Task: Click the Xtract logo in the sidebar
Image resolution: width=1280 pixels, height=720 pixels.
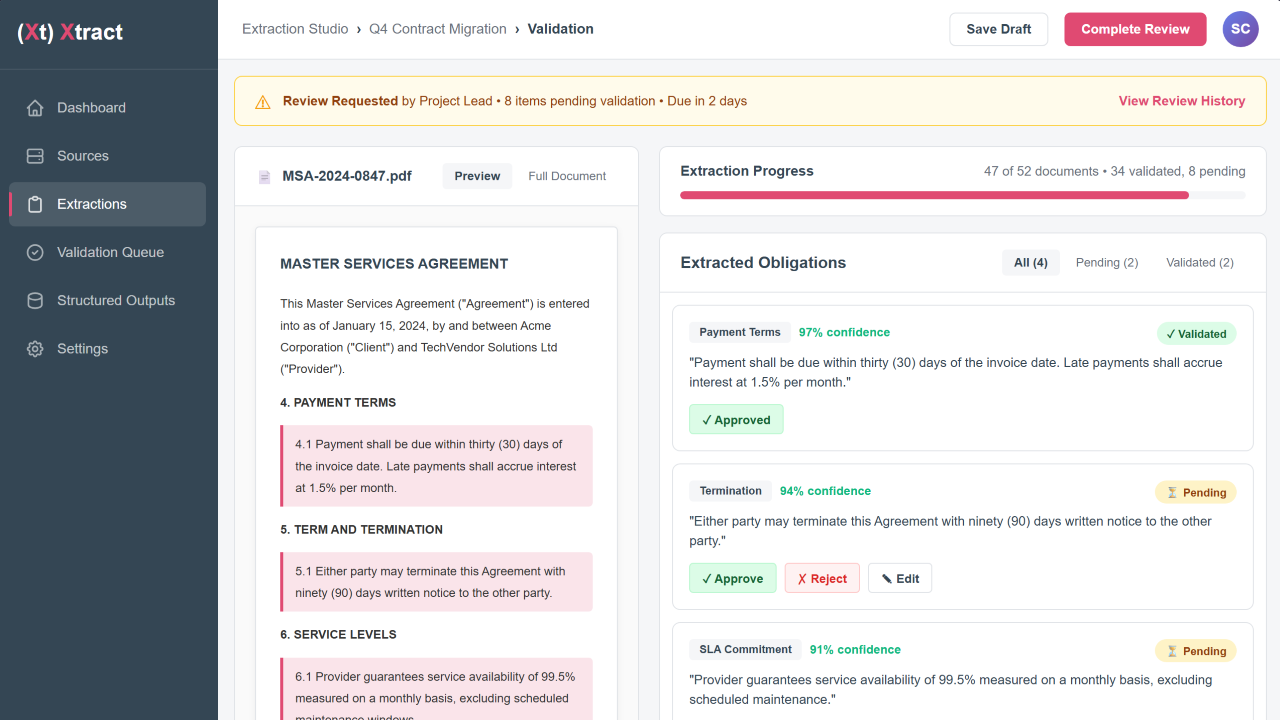Action: click(x=70, y=32)
